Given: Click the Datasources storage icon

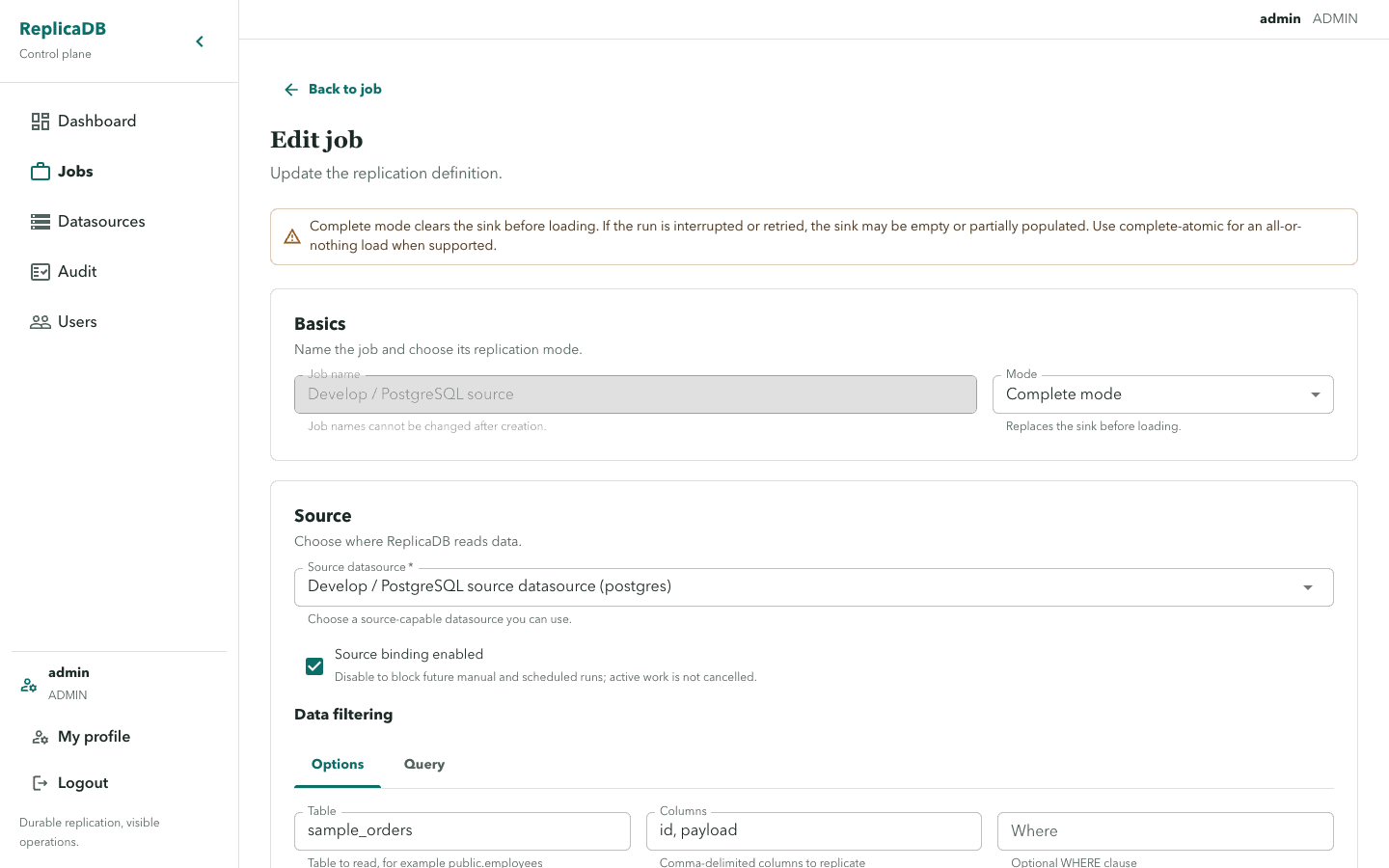Looking at the screenshot, I should click(41, 222).
